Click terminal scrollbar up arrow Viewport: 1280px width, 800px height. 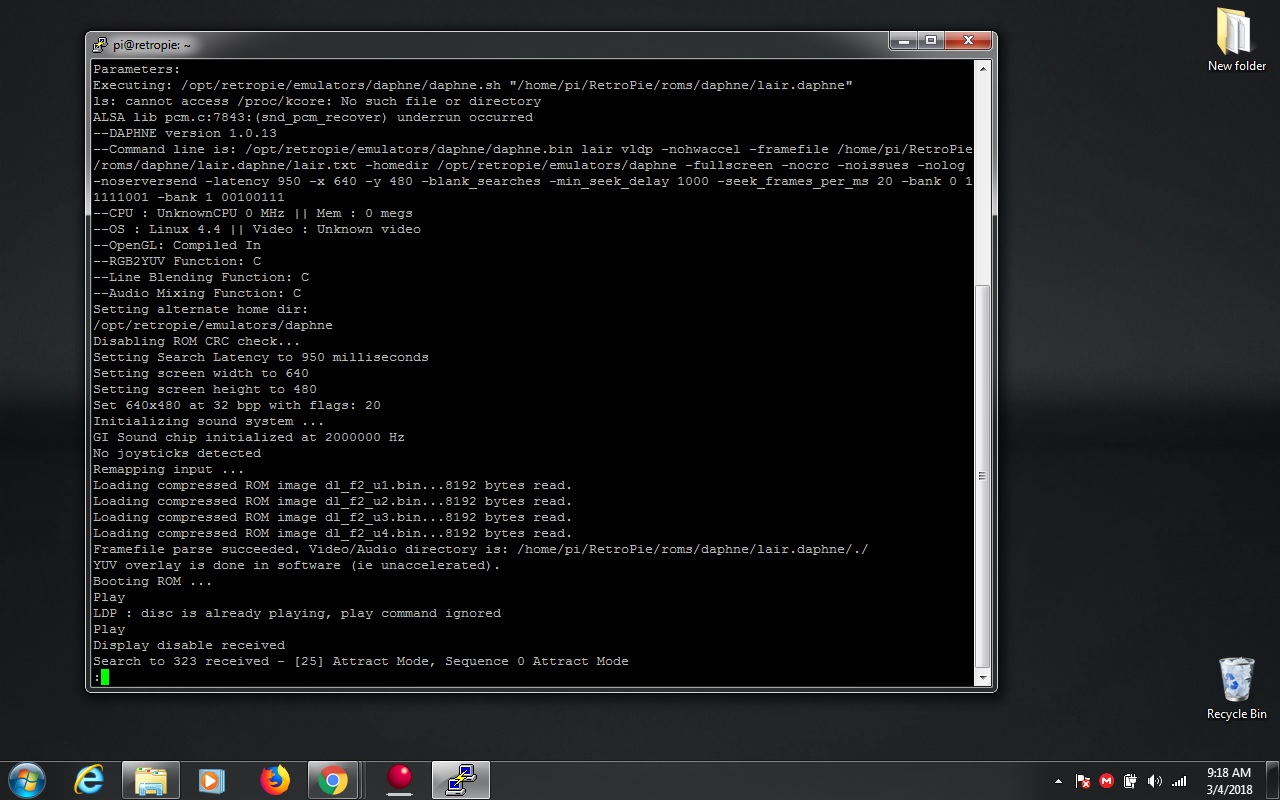tap(983, 69)
